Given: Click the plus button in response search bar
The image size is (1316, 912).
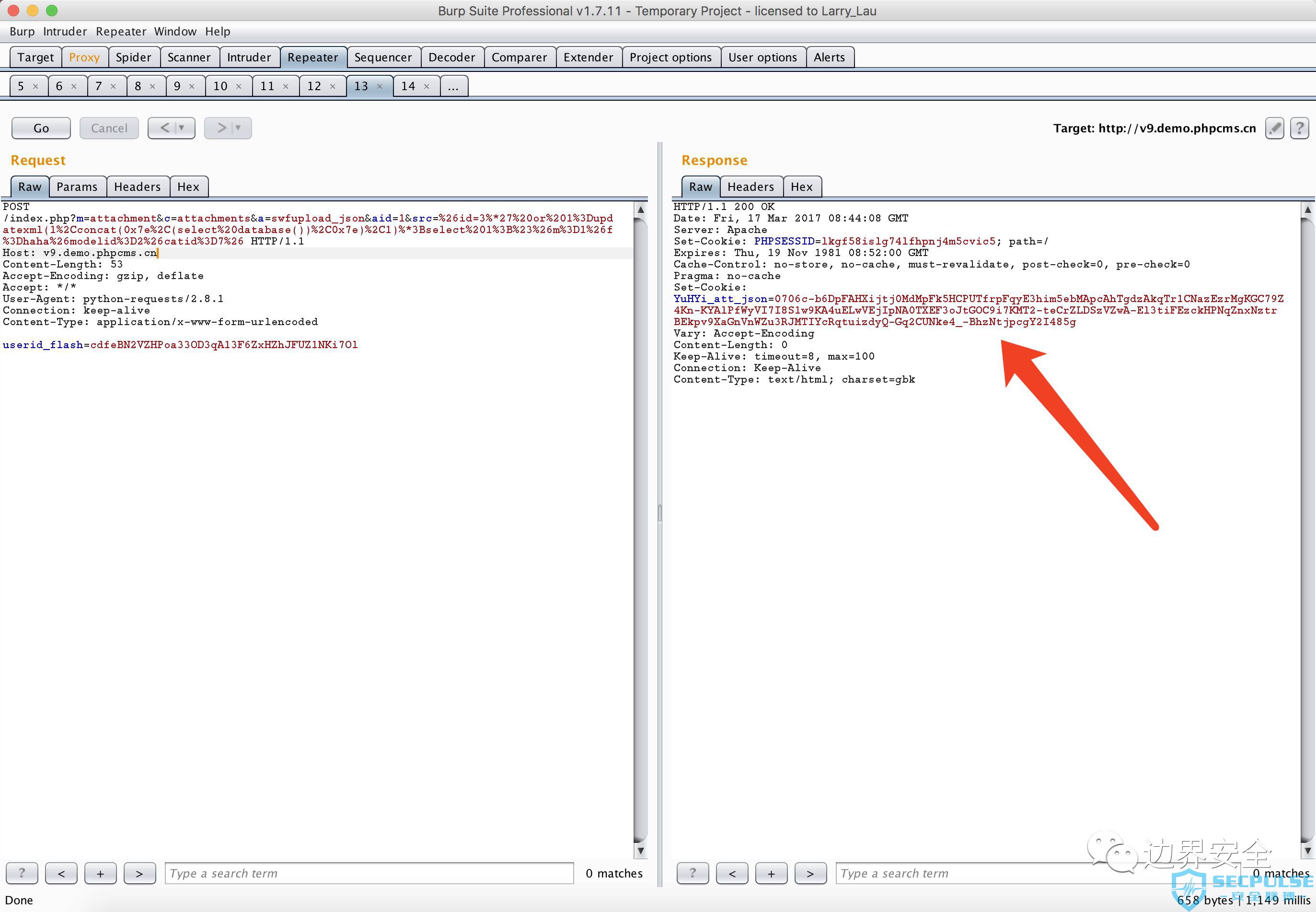Looking at the screenshot, I should [x=771, y=873].
